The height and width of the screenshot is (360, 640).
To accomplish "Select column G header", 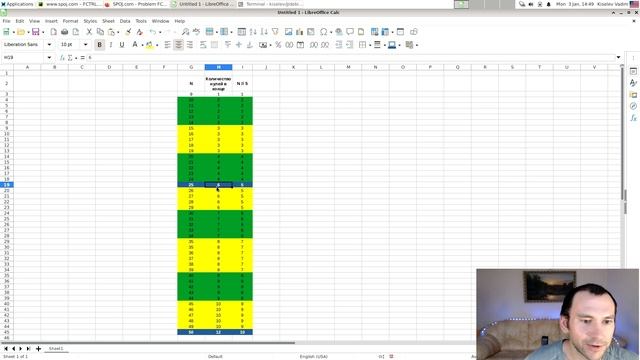I will (x=191, y=67).
